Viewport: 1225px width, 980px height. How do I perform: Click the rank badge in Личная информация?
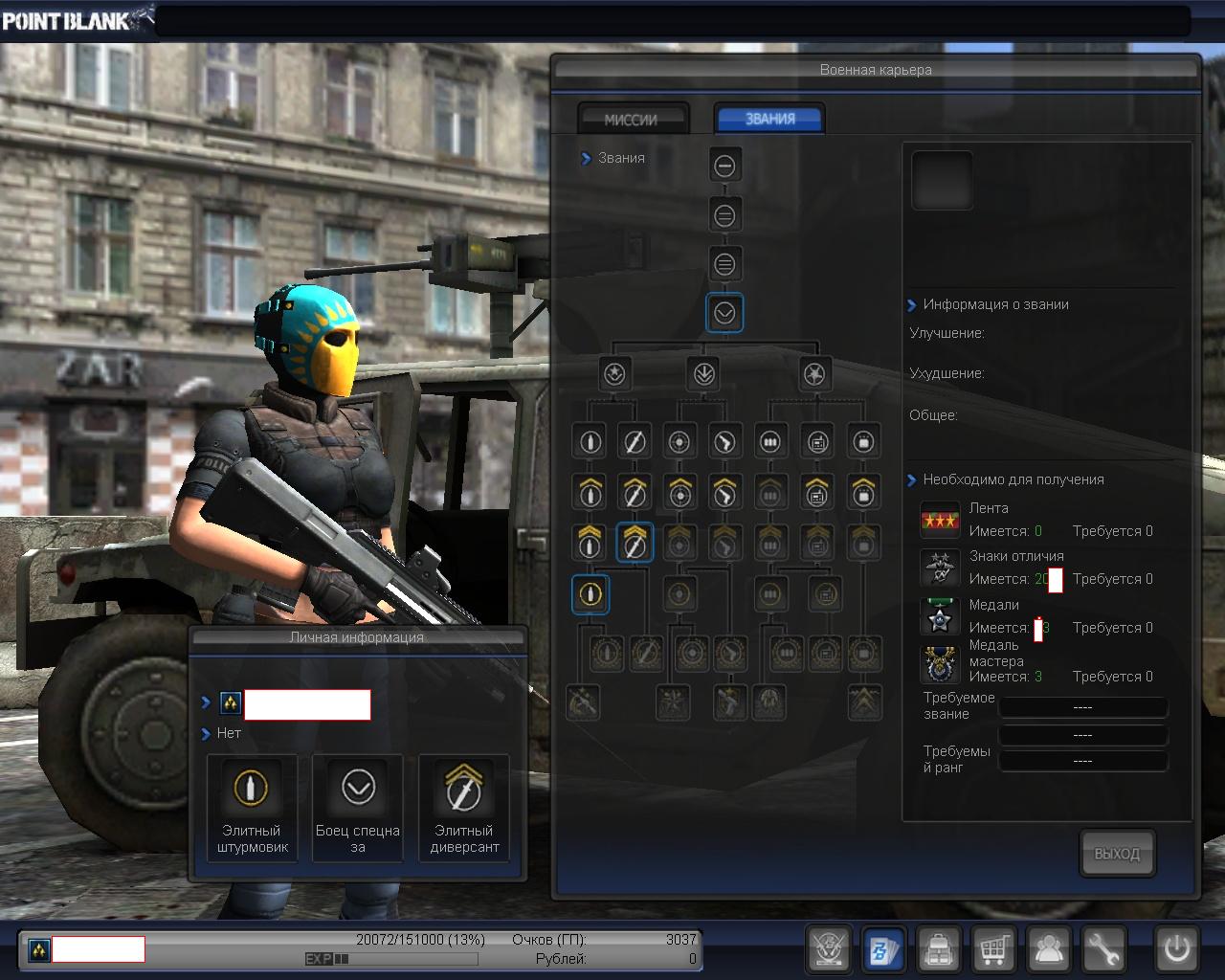[230, 703]
